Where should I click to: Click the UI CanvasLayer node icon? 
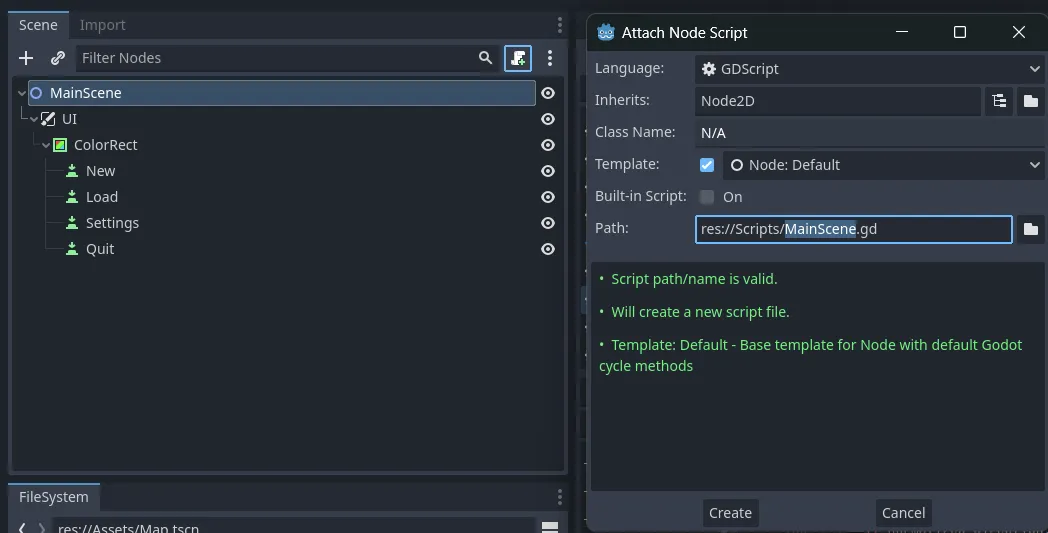[x=48, y=119]
